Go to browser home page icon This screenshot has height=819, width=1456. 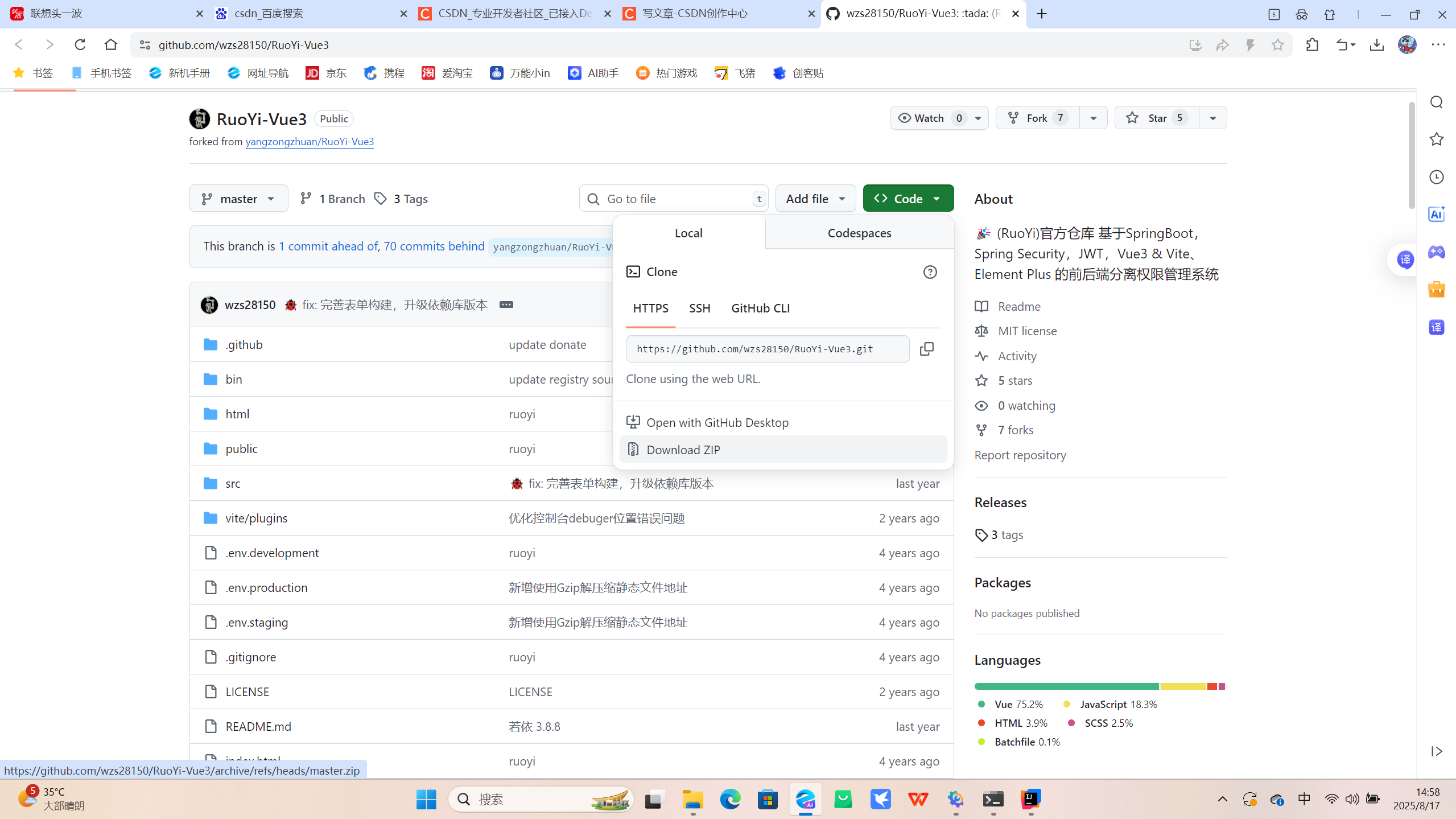(x=111, y=44)
